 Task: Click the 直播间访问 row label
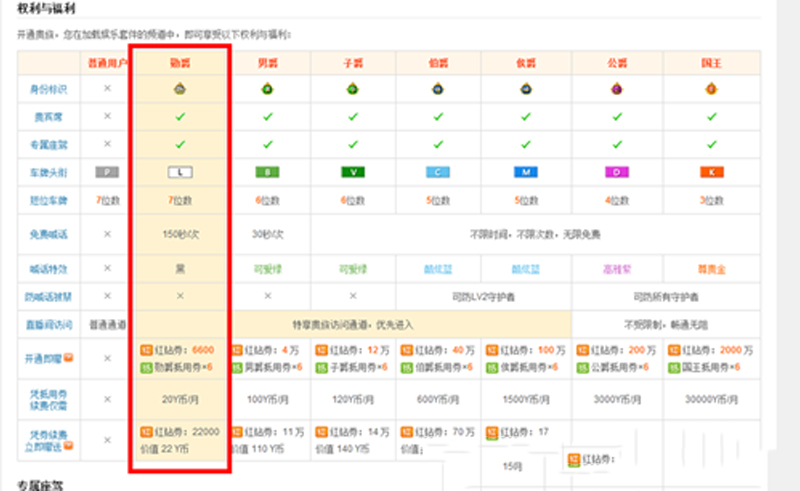click(x=48, y=325)
